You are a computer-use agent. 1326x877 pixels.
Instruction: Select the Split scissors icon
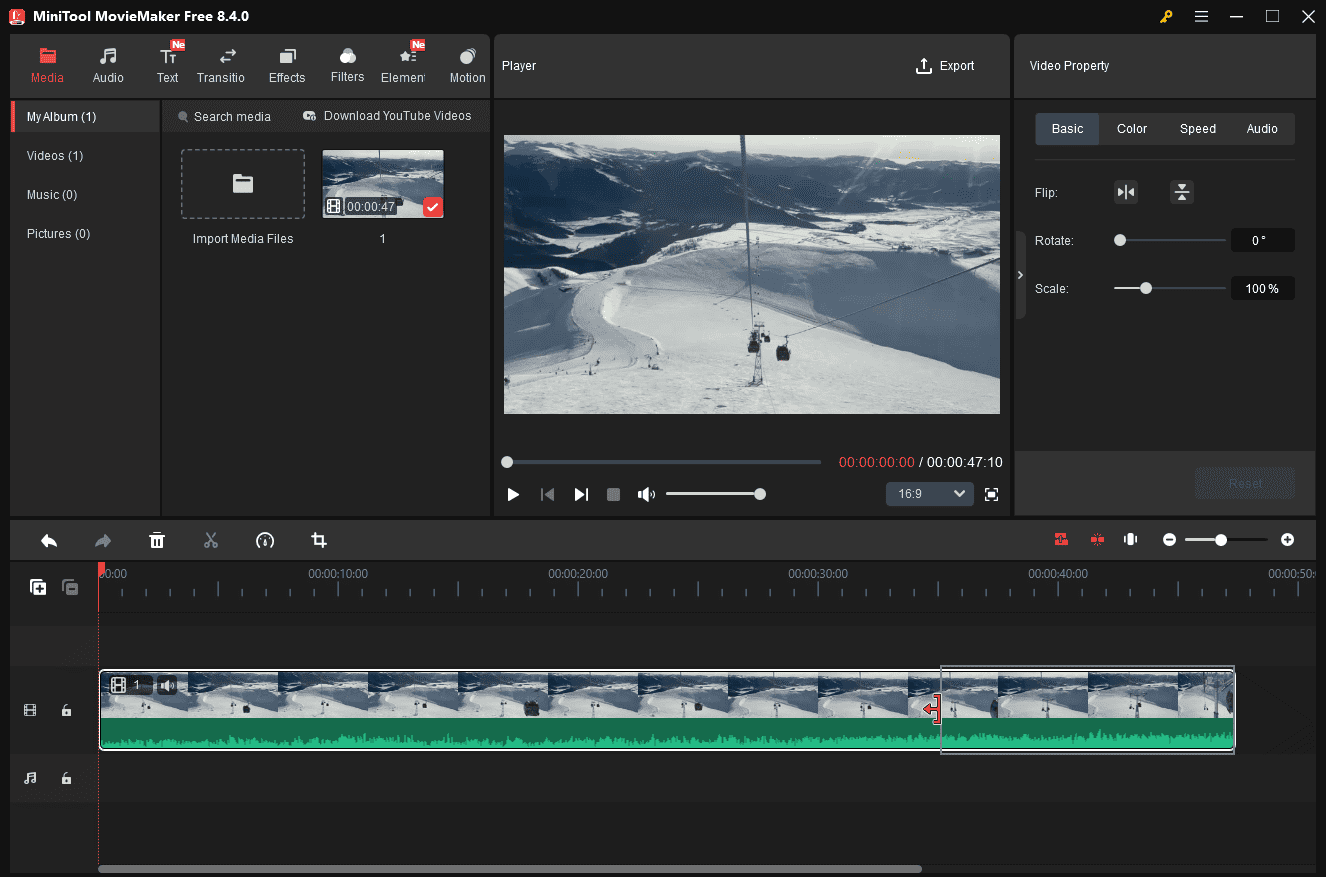coord(211,540)
